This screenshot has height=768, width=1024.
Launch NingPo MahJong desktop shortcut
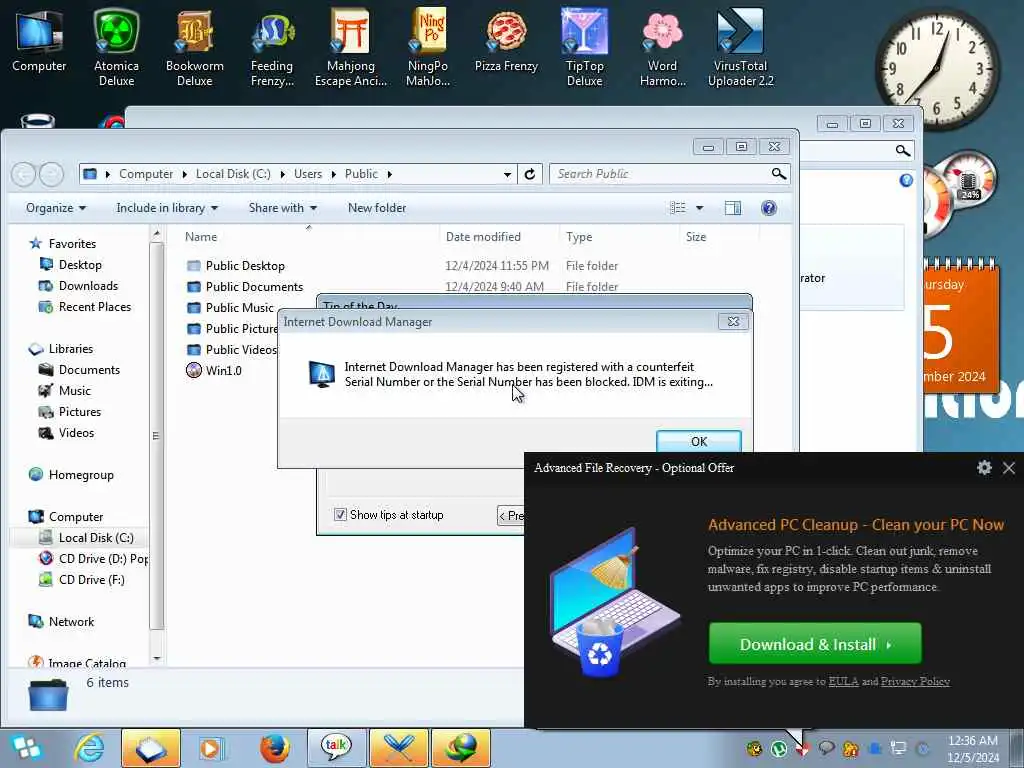(428, 48)
